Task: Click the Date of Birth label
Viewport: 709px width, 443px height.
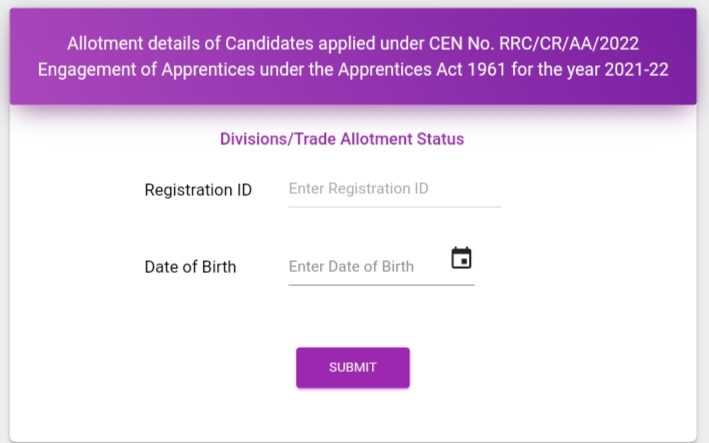Action: tap(190, 267)
